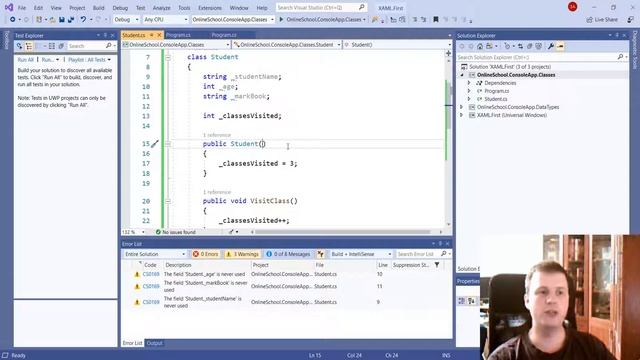Click the Solution Explorer Home icon
The image size is (640, 360).
(x=480, y=46)
